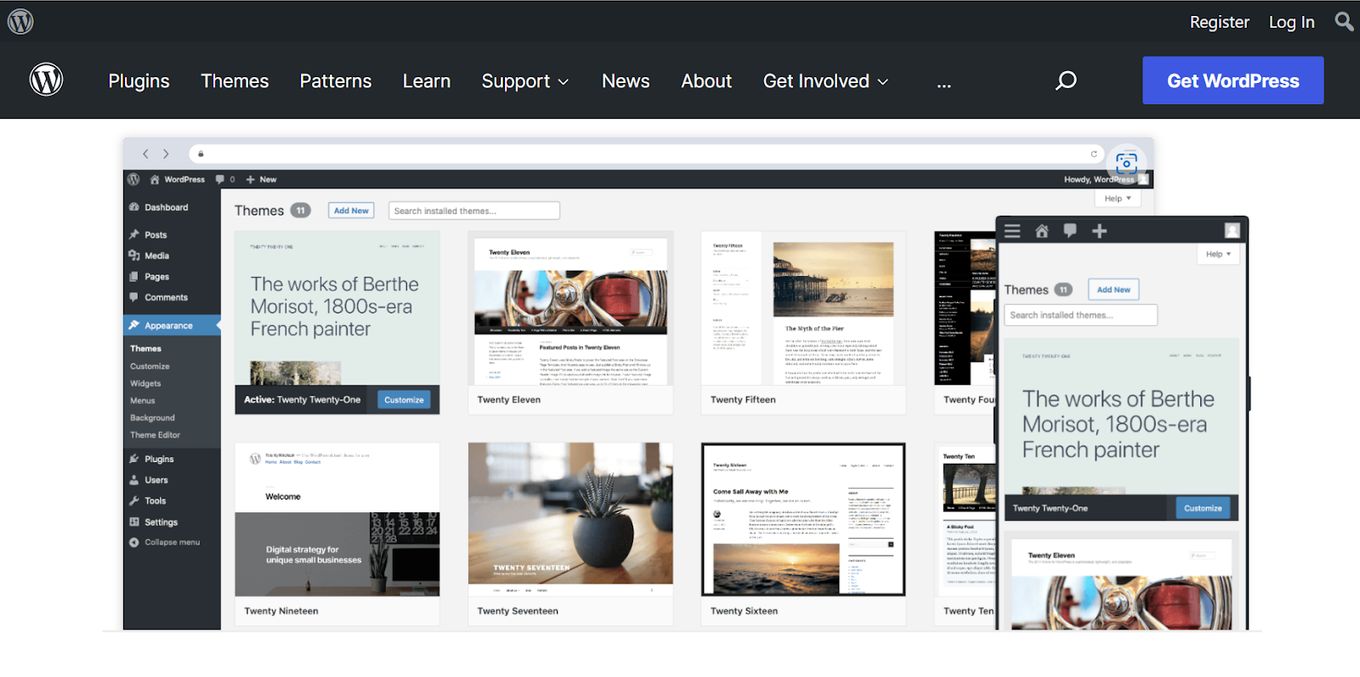Click the forward arrow in the embedded browser

166,154
